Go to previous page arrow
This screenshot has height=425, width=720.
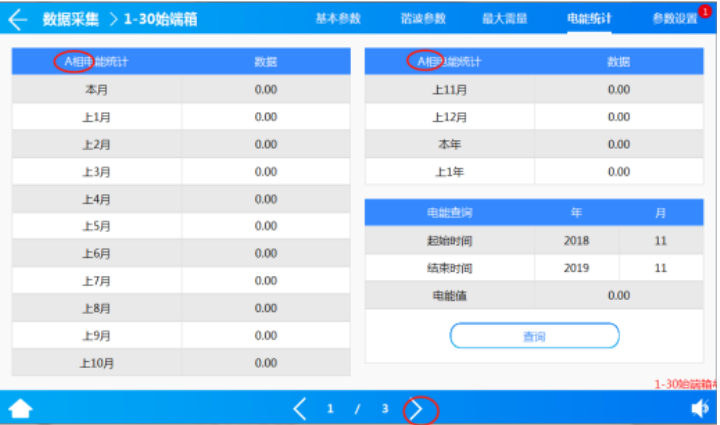tap(299, 408)
